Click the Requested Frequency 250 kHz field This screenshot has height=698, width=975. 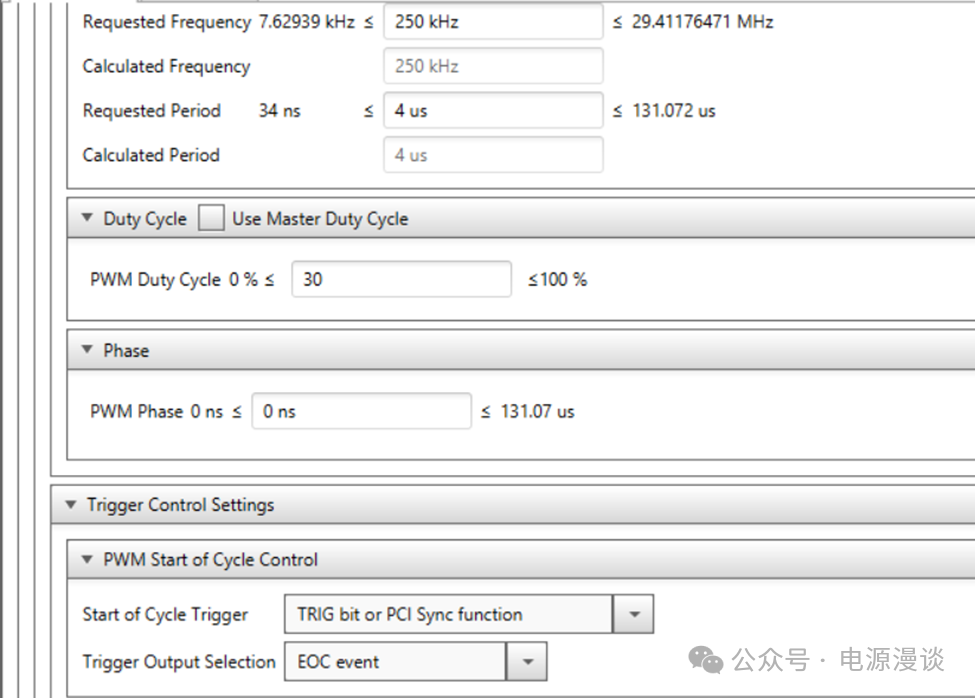pyautogui.click(x=493, y=22)
